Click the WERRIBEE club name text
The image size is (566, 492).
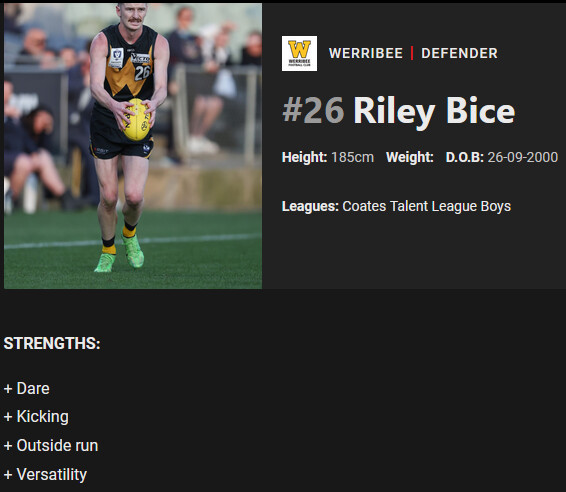366,53
